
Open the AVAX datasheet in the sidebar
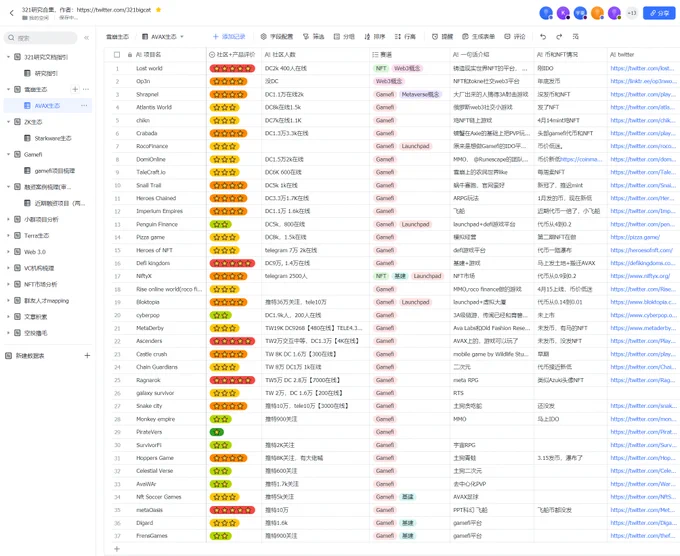point(47,106)
